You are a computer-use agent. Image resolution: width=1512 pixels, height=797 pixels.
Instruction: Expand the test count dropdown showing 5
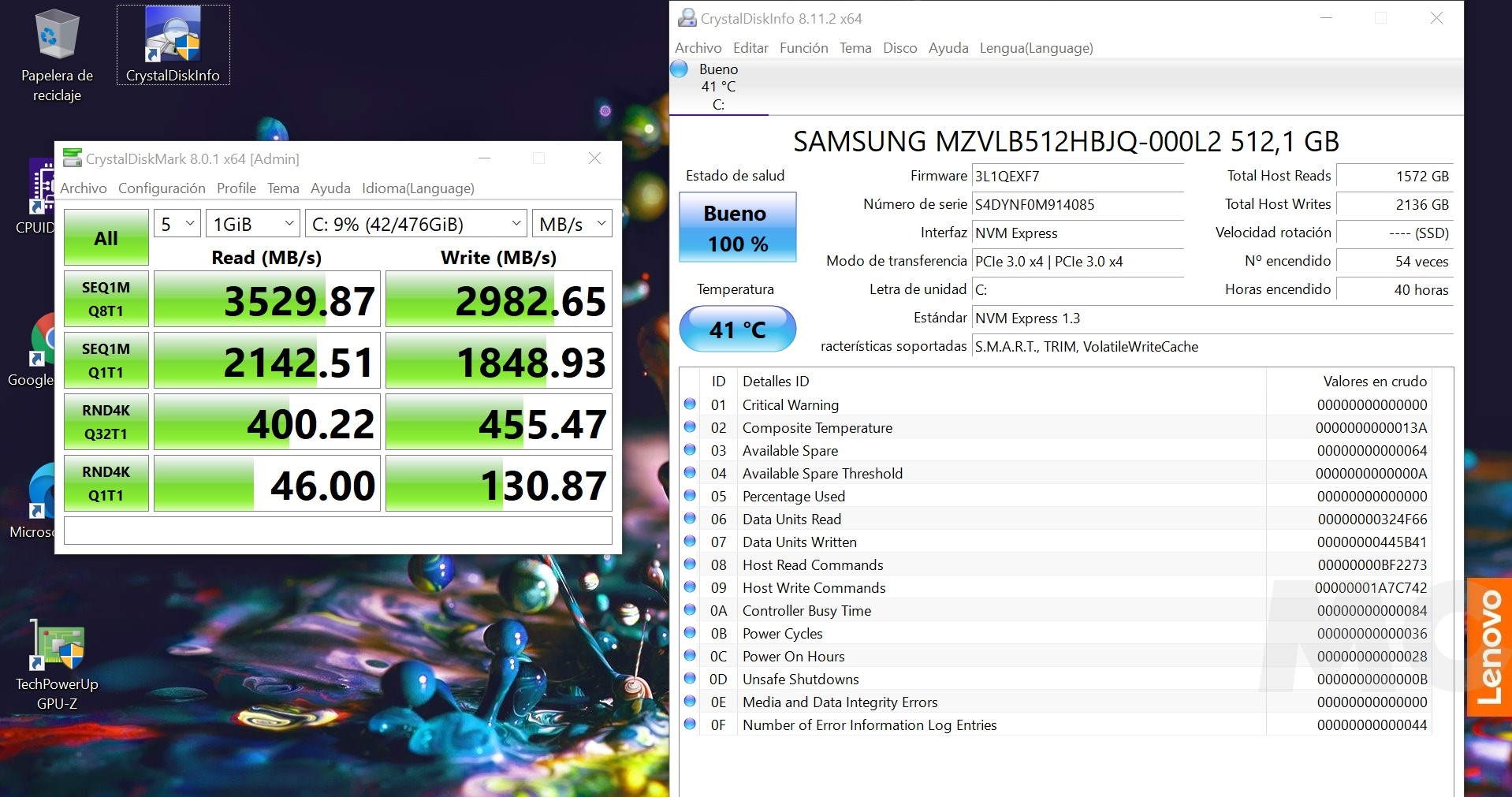coord(177,224)
